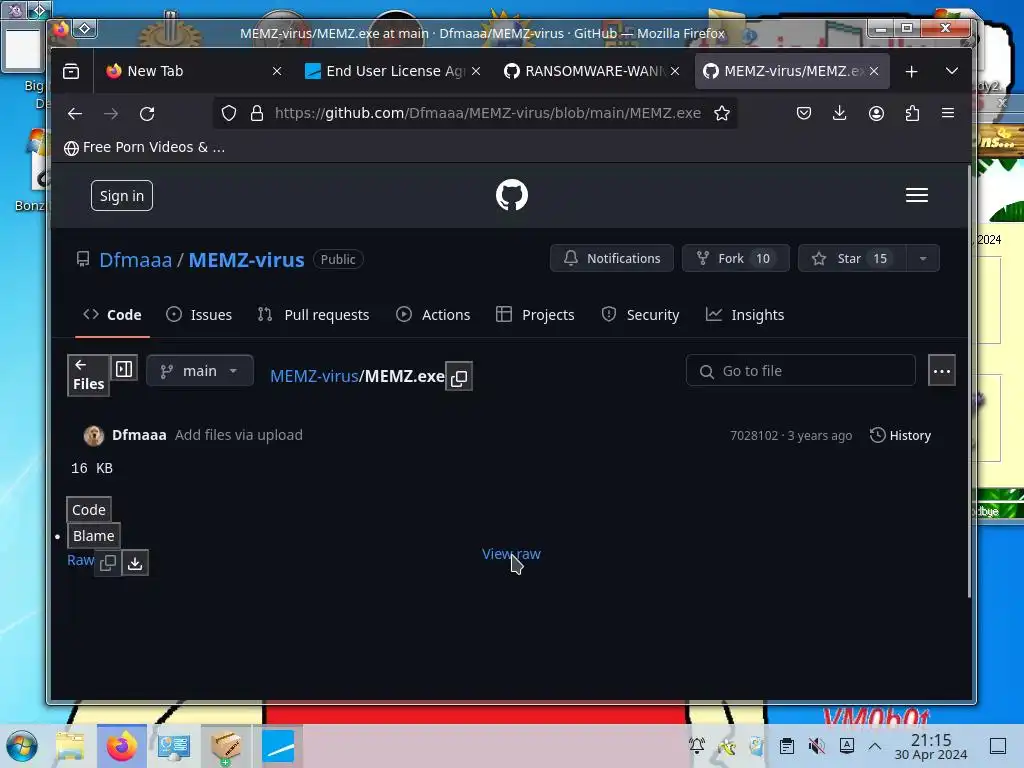Show site security padlock info
Viewport: 1024px width, 768px height.
click(257, 113)
